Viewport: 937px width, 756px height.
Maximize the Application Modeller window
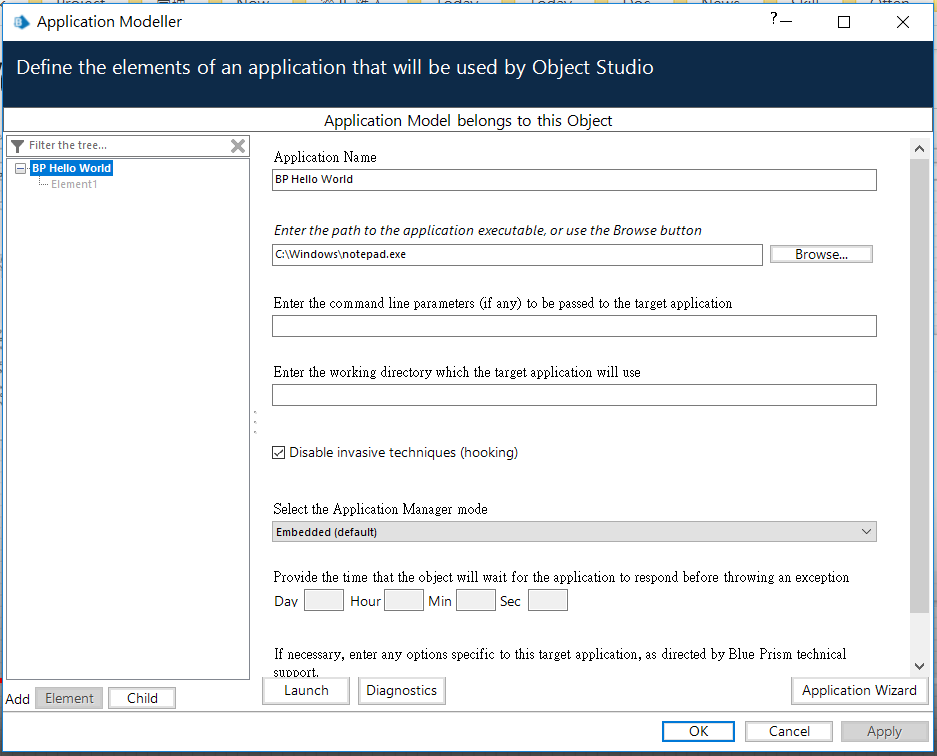point(844,22)
